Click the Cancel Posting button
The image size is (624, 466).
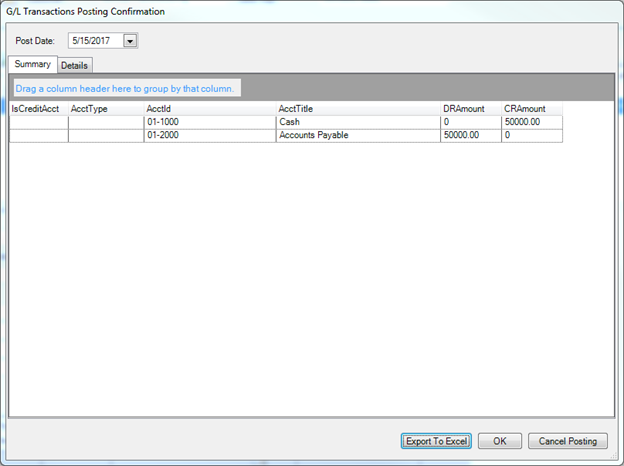[x=568, y=441]
